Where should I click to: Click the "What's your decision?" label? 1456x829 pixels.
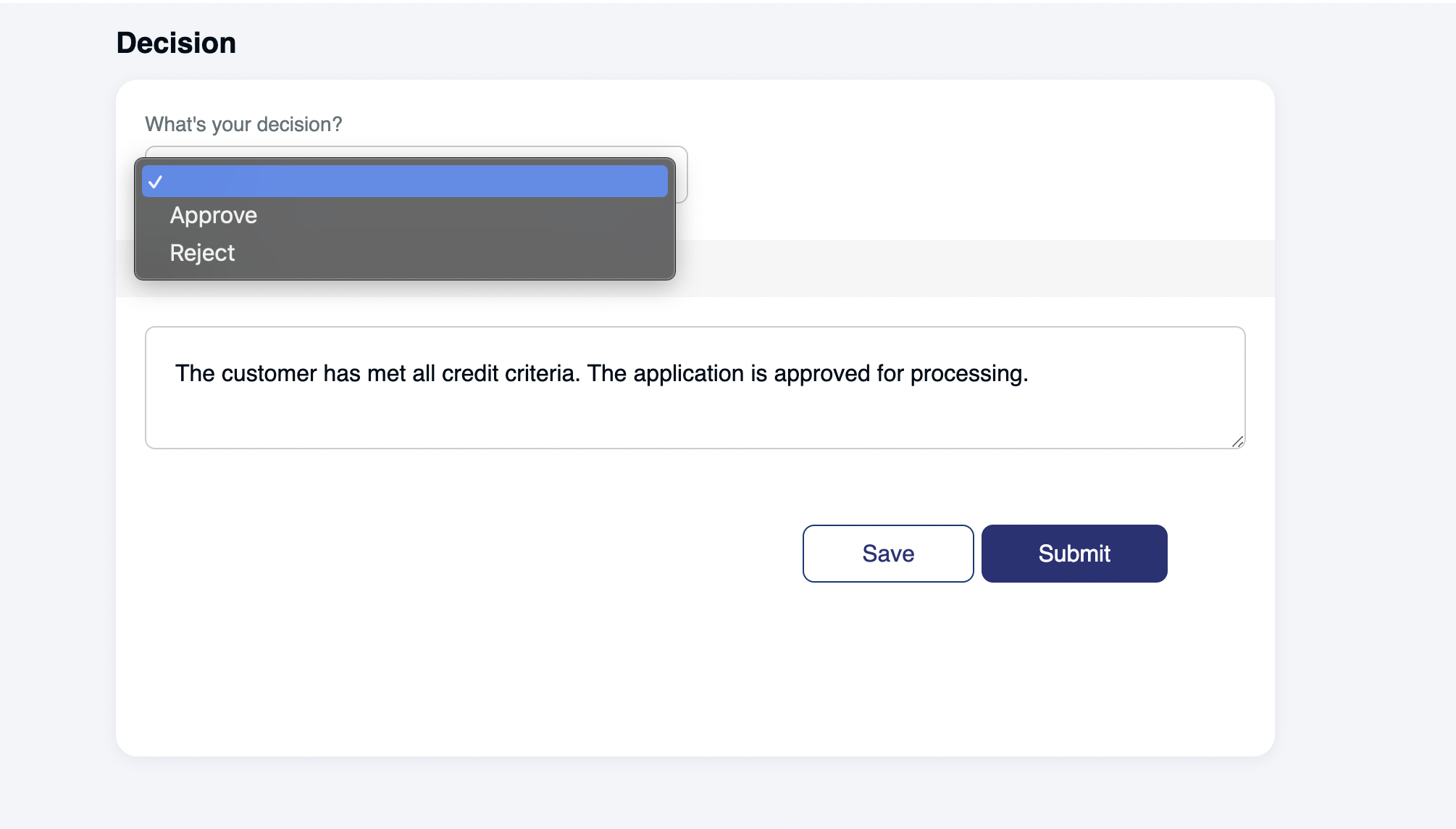[243, 125]
